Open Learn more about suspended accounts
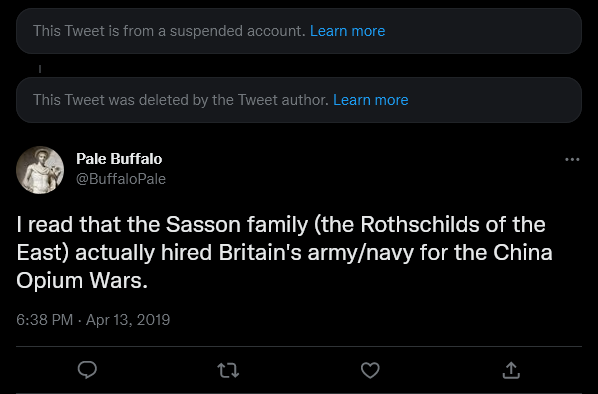 click(347, 31)
